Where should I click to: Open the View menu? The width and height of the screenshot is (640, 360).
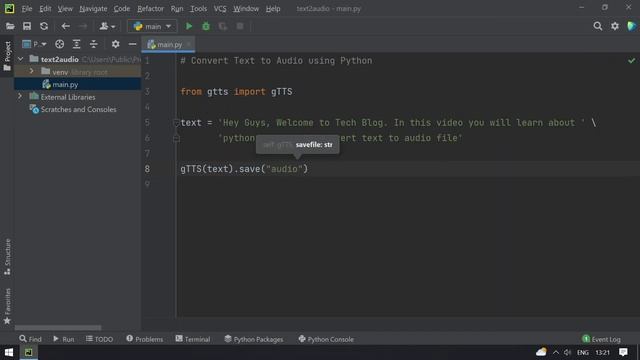65,9
